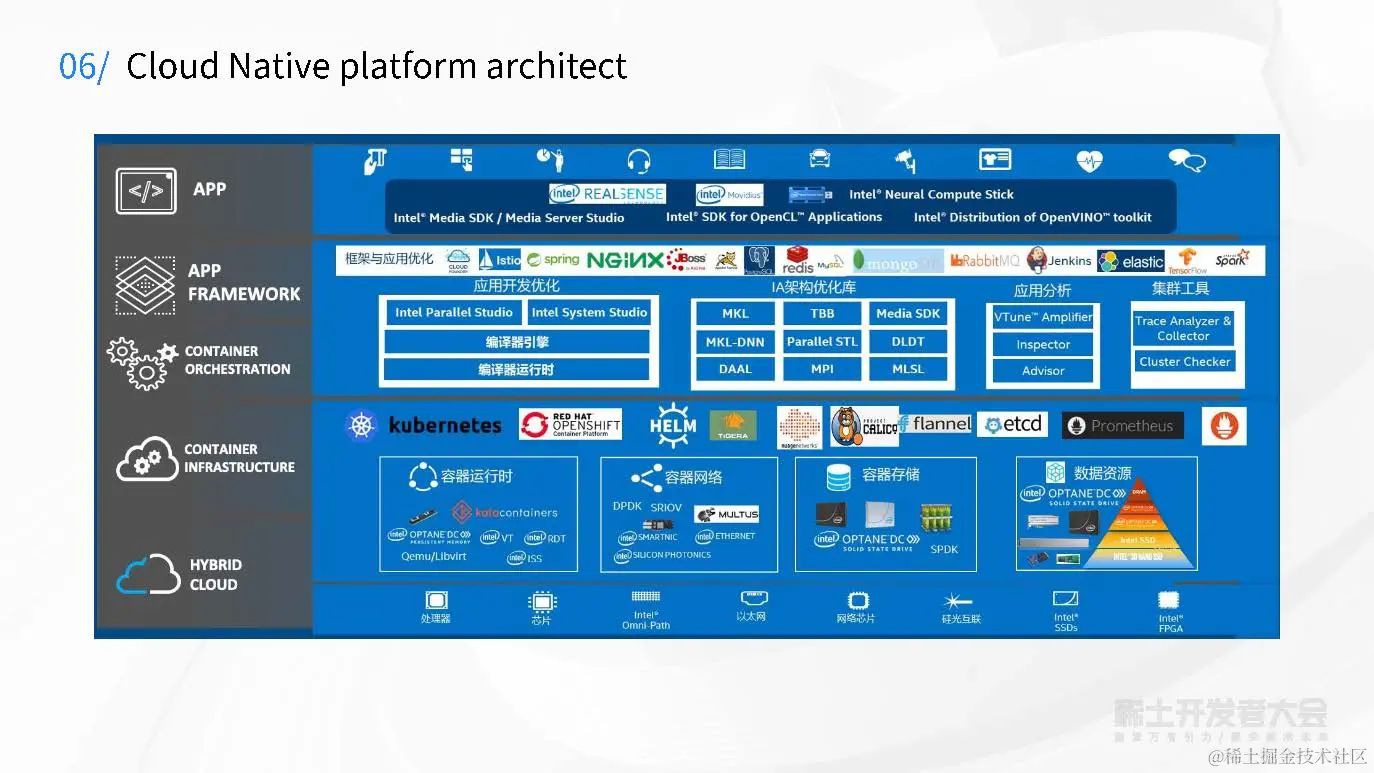Select the Inspector box
The height and width of the screenshot is (773, 1374).
(1043, 344)
